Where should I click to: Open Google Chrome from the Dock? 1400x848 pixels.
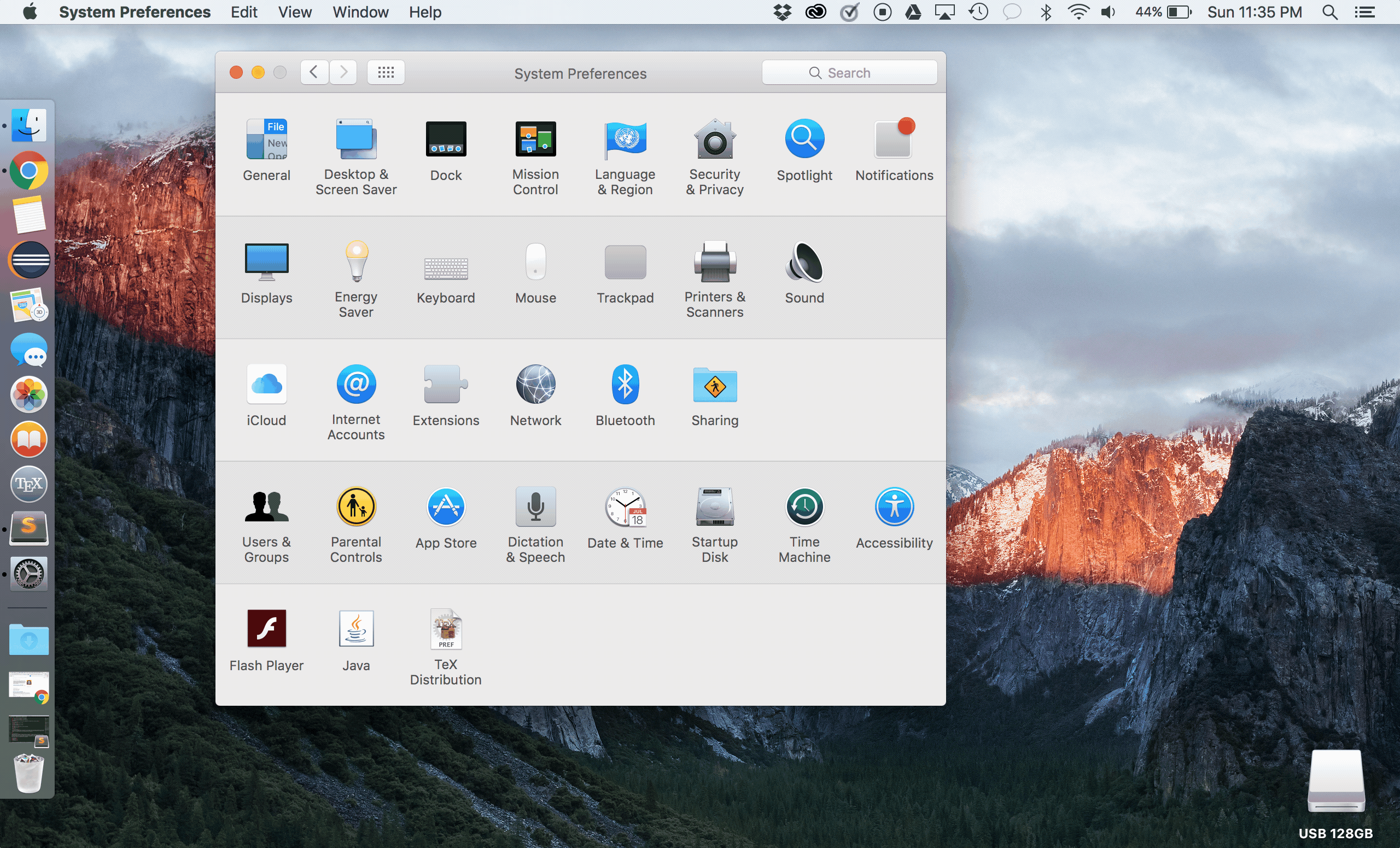pos(29,170)
